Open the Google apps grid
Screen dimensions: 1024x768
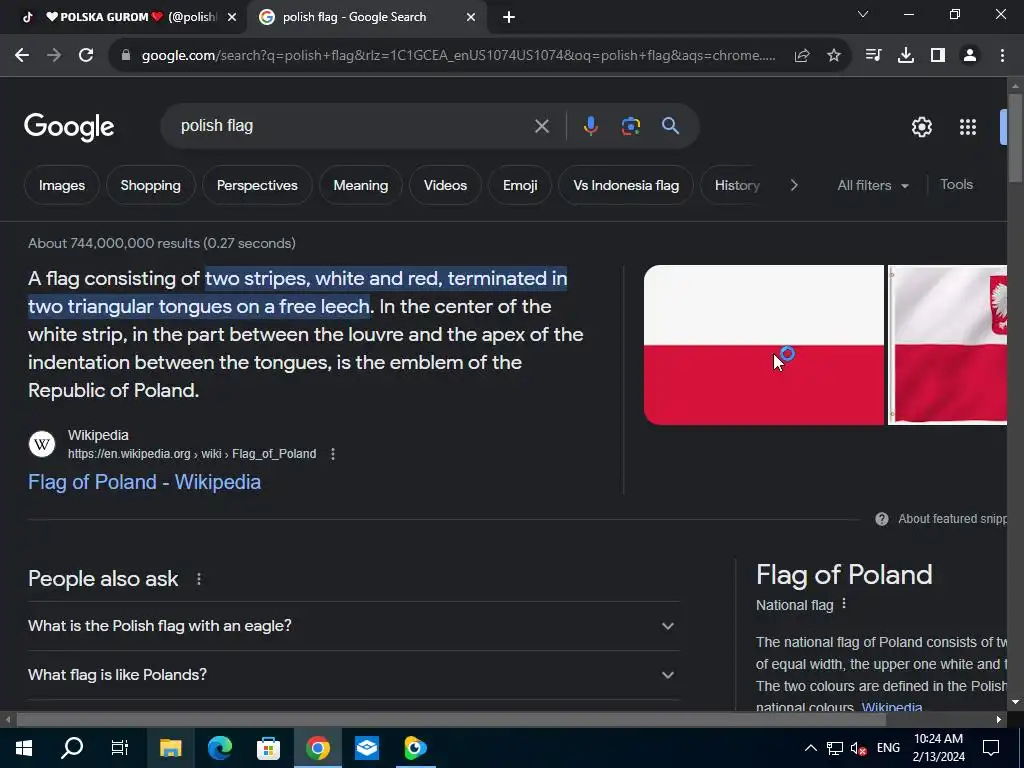[968, 127]
